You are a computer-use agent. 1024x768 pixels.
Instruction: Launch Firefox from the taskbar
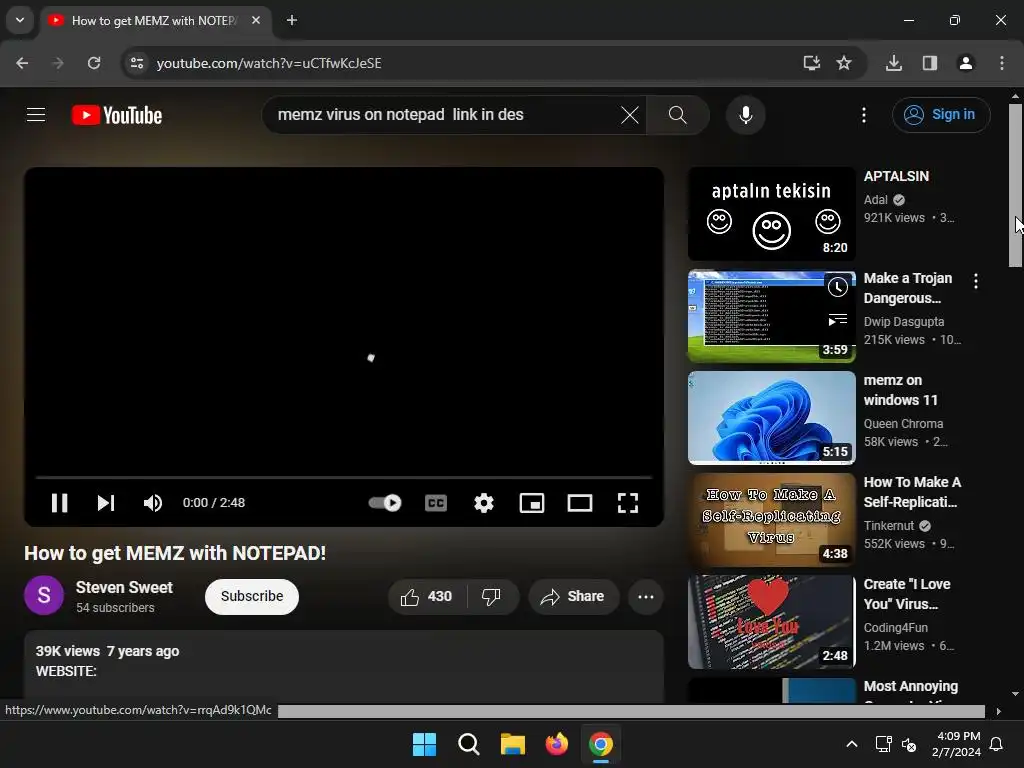[556, 744]
